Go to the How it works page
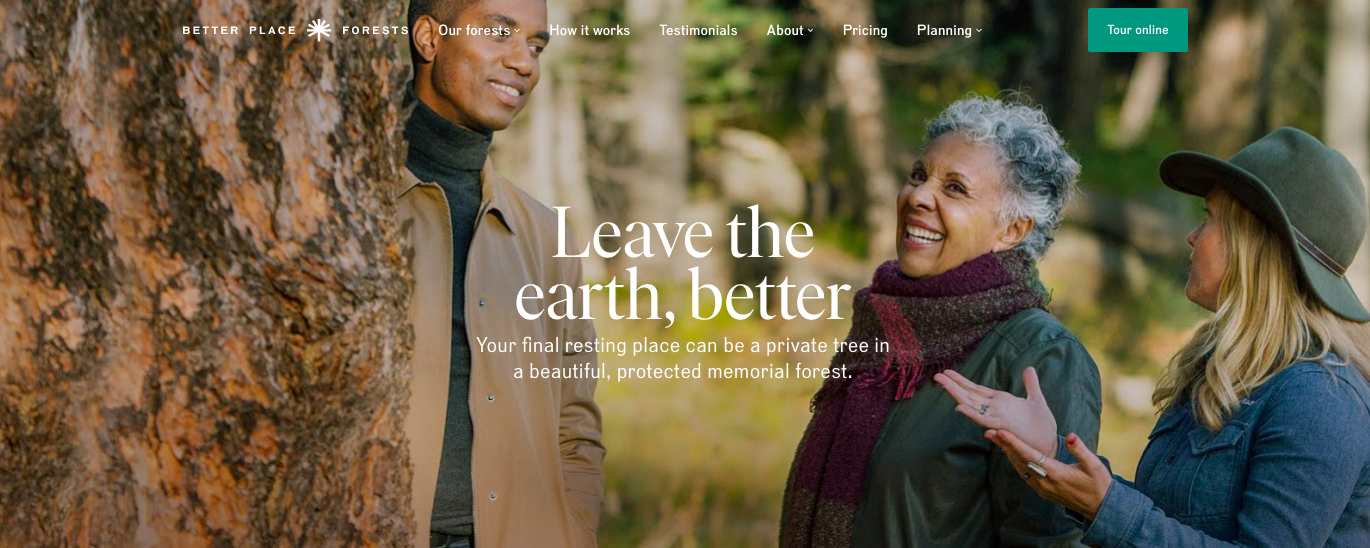 click(590, 30)
